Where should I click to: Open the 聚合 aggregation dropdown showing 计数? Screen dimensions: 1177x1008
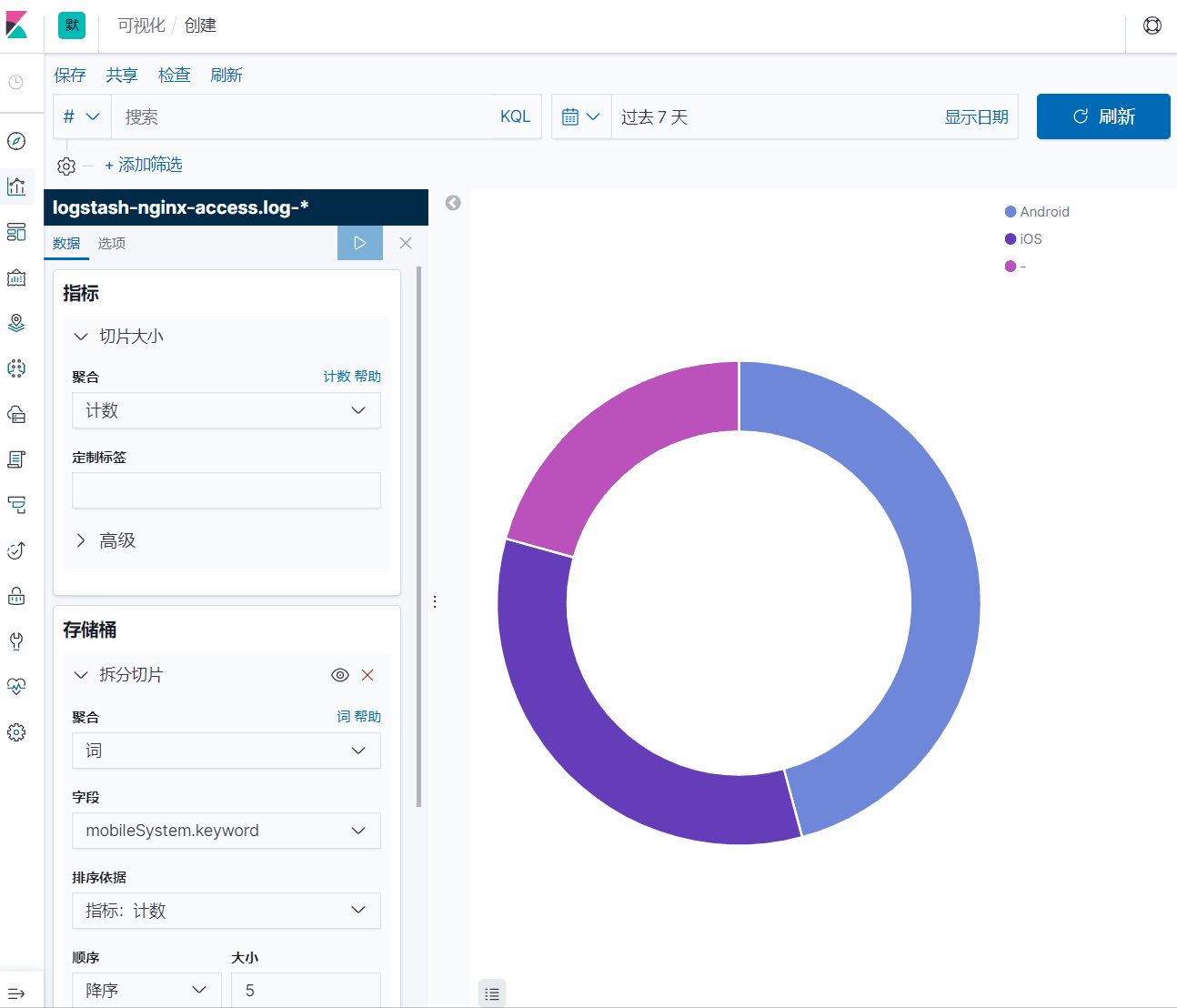[x=226, y=410]
